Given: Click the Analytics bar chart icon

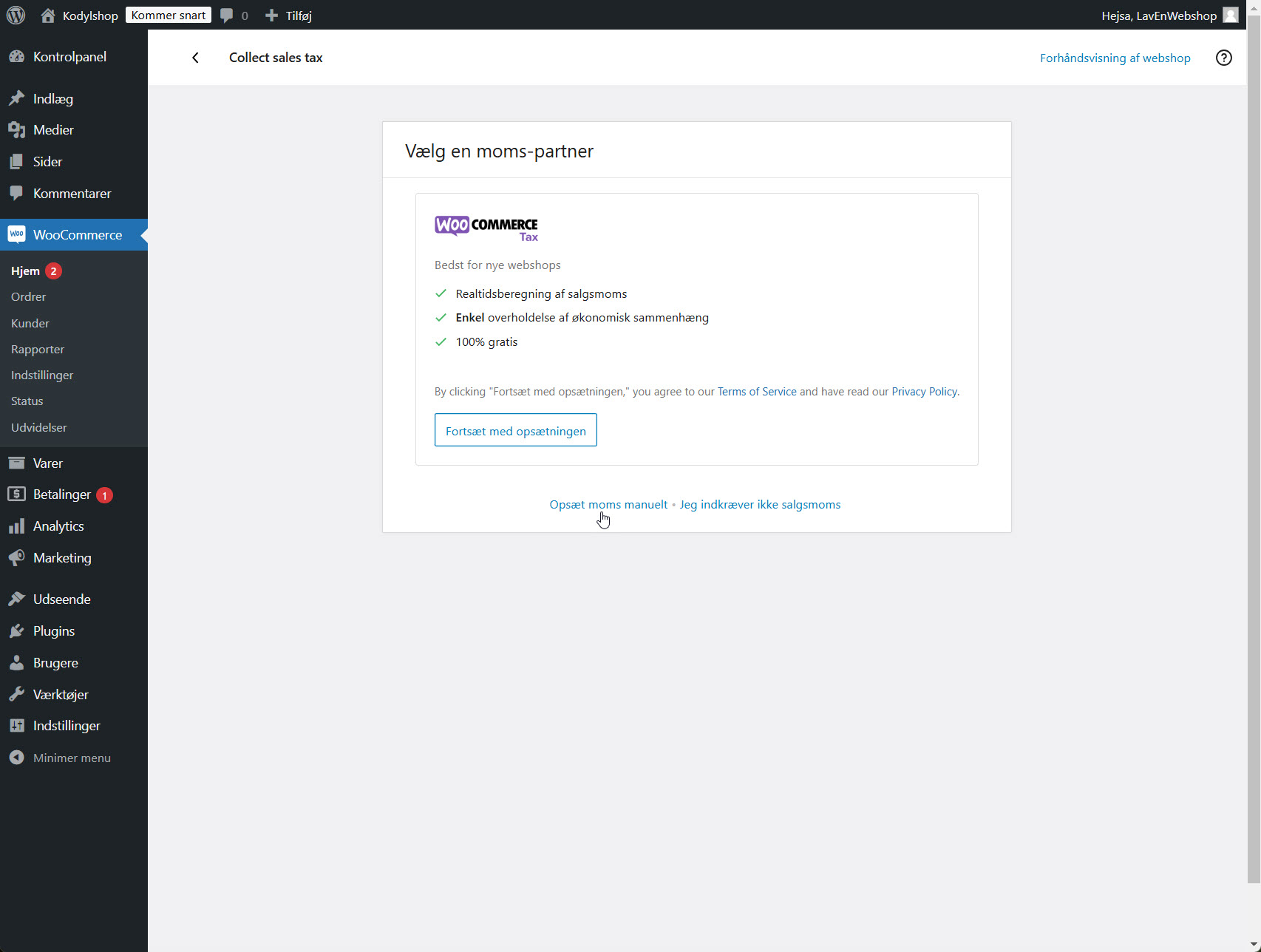Looking at the screenshot, I should click(16, 526).
